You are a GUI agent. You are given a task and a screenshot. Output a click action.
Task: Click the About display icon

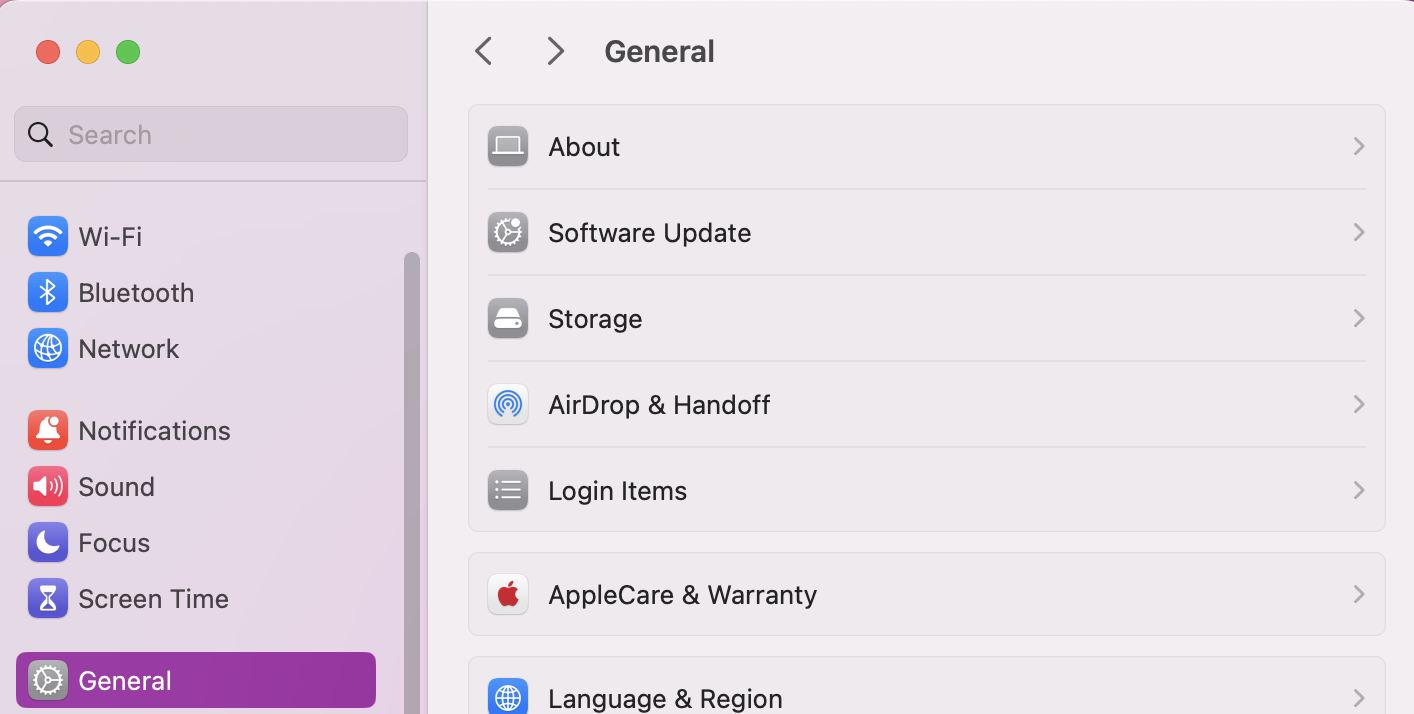coord(508,146)
